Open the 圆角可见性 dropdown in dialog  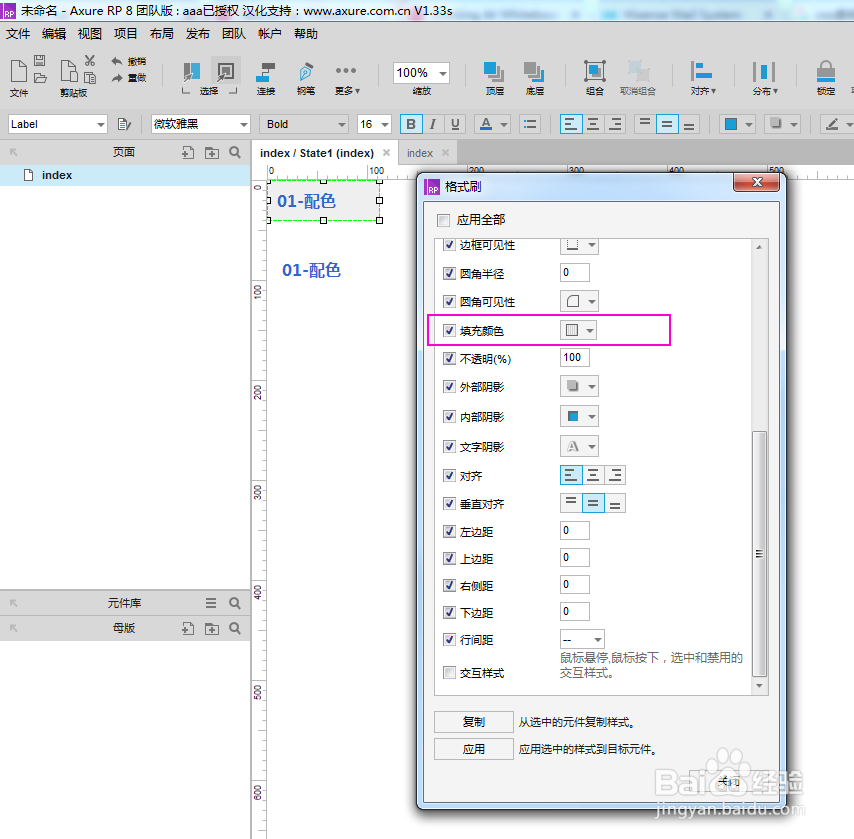pyautogui.click(x=579, y=301)
